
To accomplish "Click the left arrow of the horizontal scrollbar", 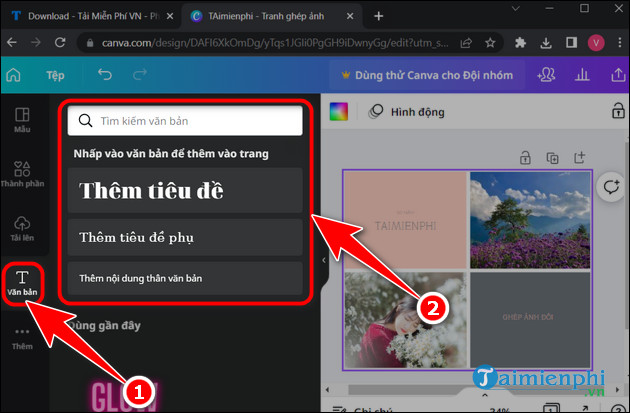I will pos(327,389).
